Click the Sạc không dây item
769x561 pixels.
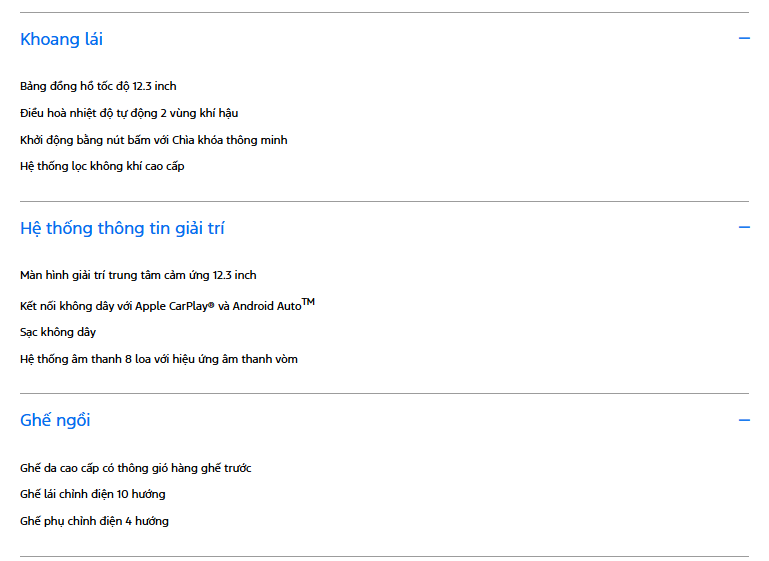(x=58, y=332)
